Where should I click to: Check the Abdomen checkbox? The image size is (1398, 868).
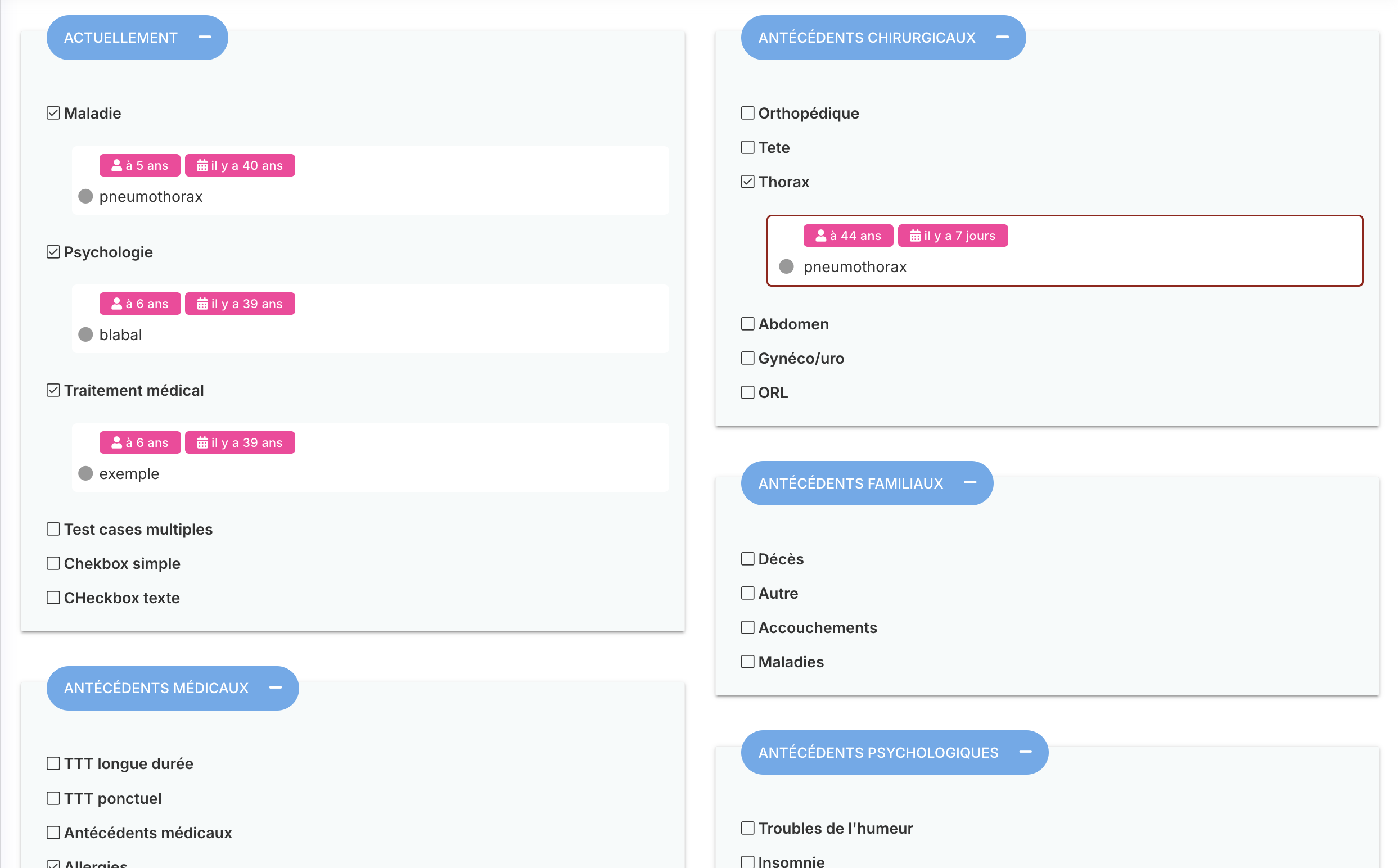[747, 324]
